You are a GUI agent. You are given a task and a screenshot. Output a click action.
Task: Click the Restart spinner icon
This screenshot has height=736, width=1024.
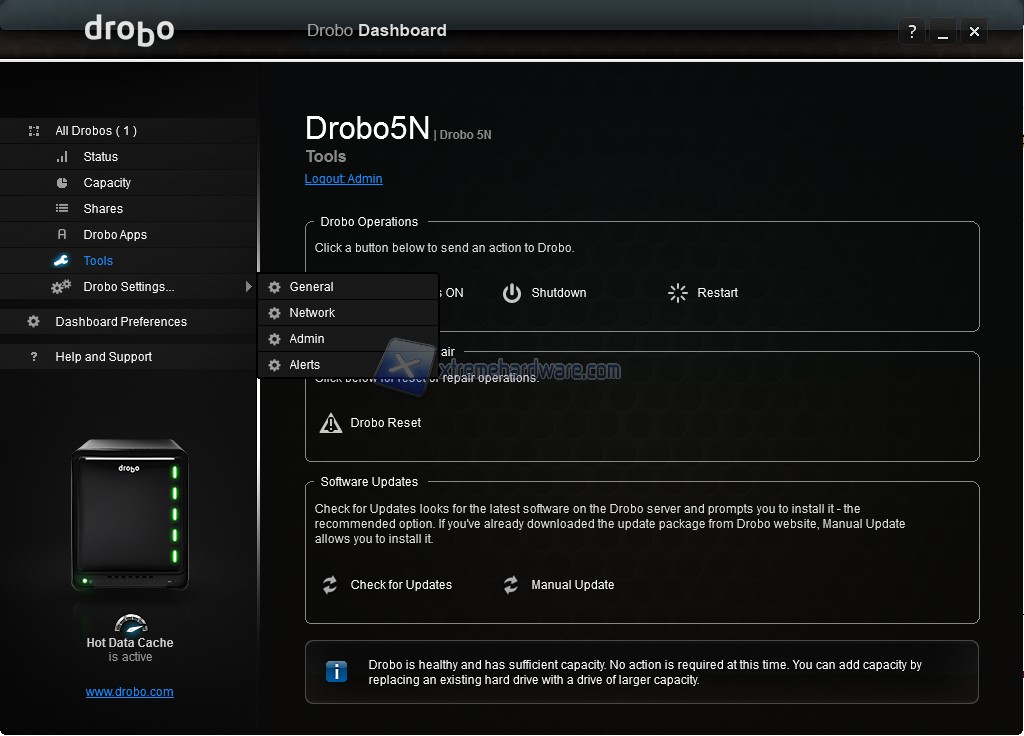(678, 293)
